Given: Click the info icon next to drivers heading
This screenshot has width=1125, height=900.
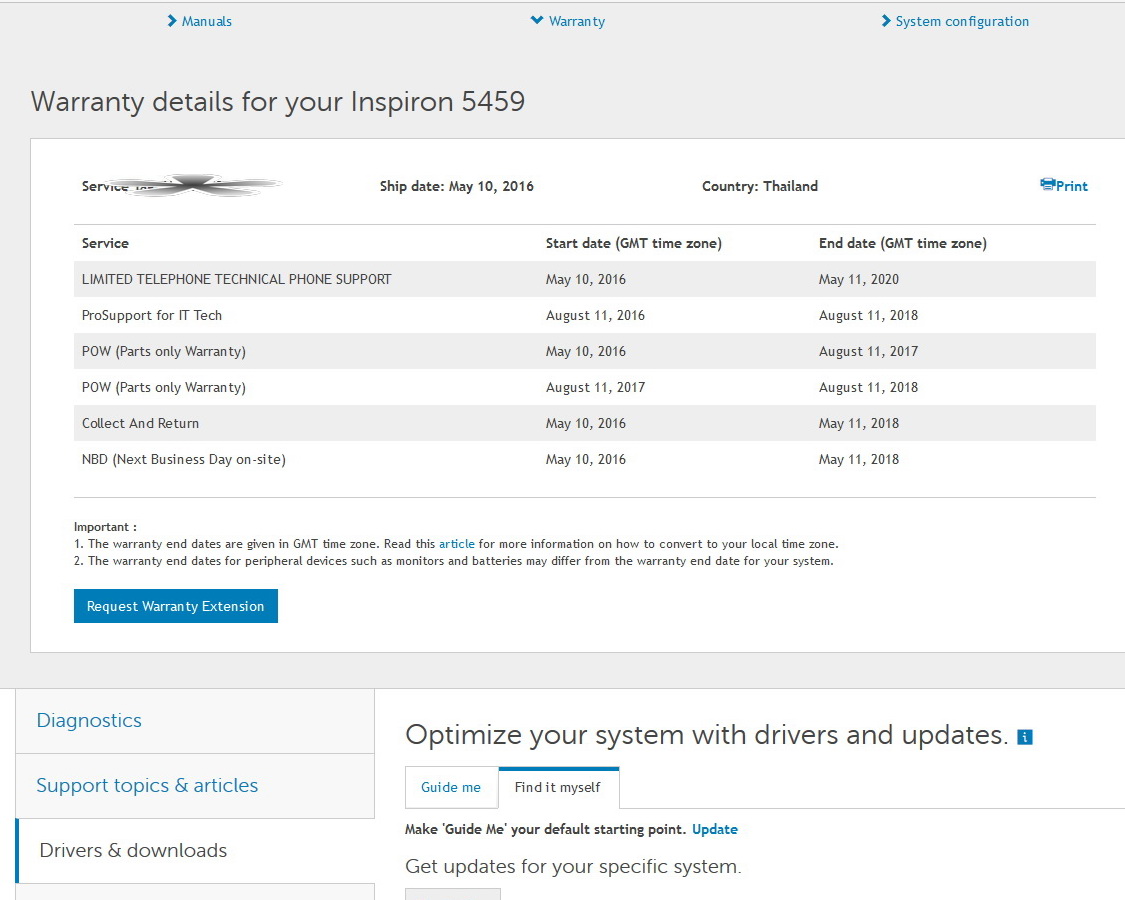Looking at the screenshot, I should (1024, 737).
